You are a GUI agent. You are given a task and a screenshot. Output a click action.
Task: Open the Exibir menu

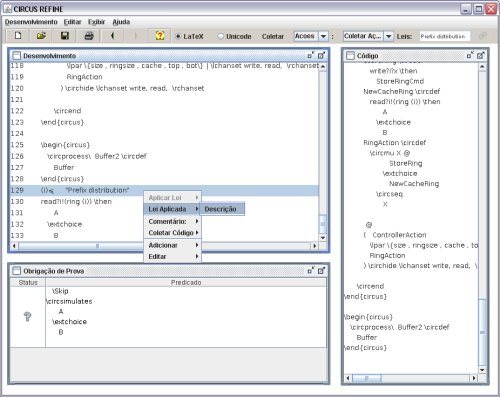coord(96,22)
